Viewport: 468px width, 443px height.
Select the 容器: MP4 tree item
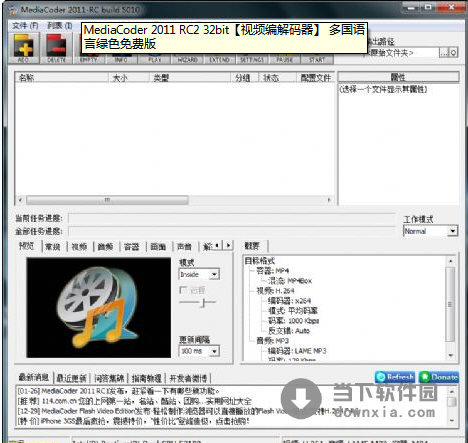(272, 270)
